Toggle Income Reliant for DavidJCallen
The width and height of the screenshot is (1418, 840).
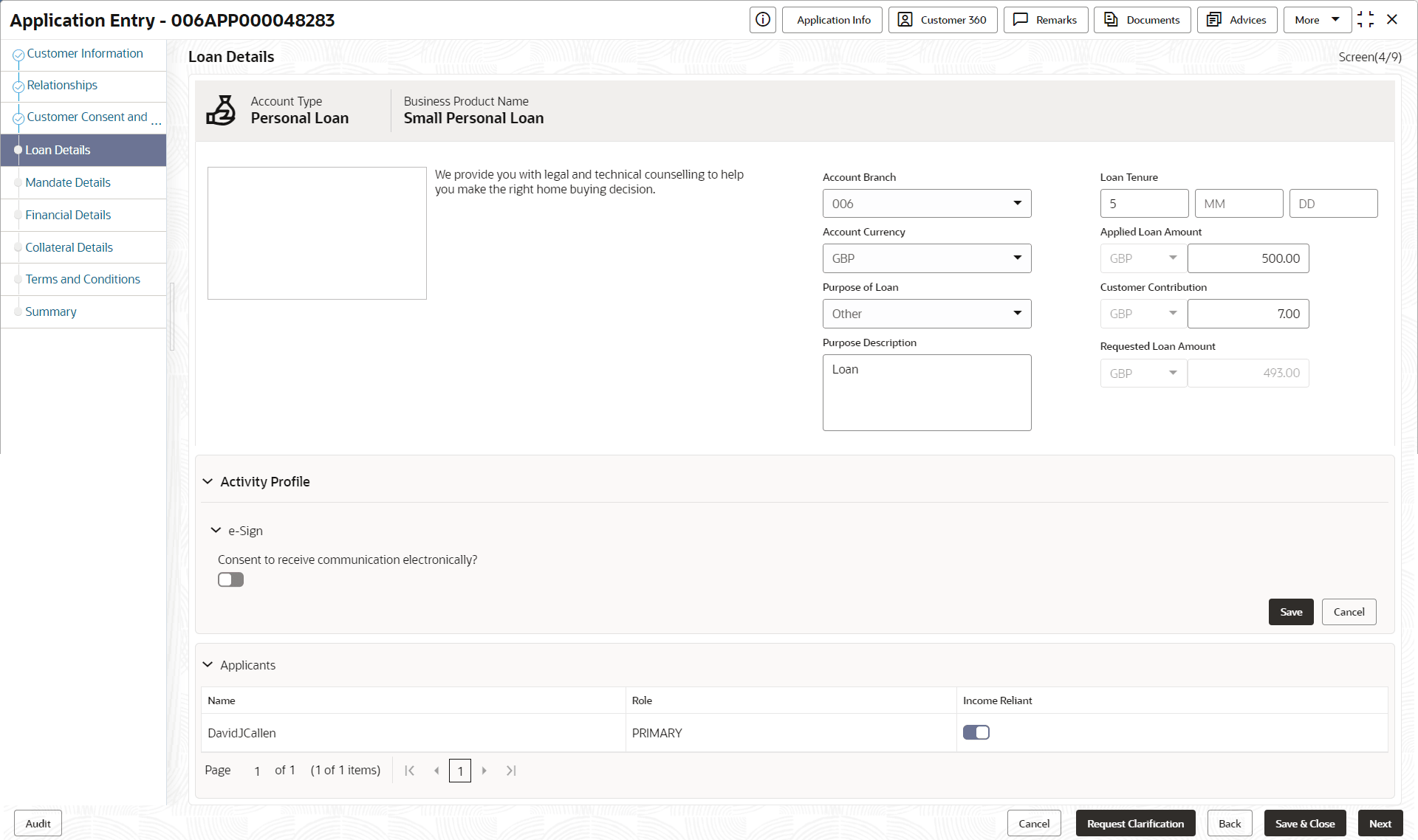pos(976,732)
